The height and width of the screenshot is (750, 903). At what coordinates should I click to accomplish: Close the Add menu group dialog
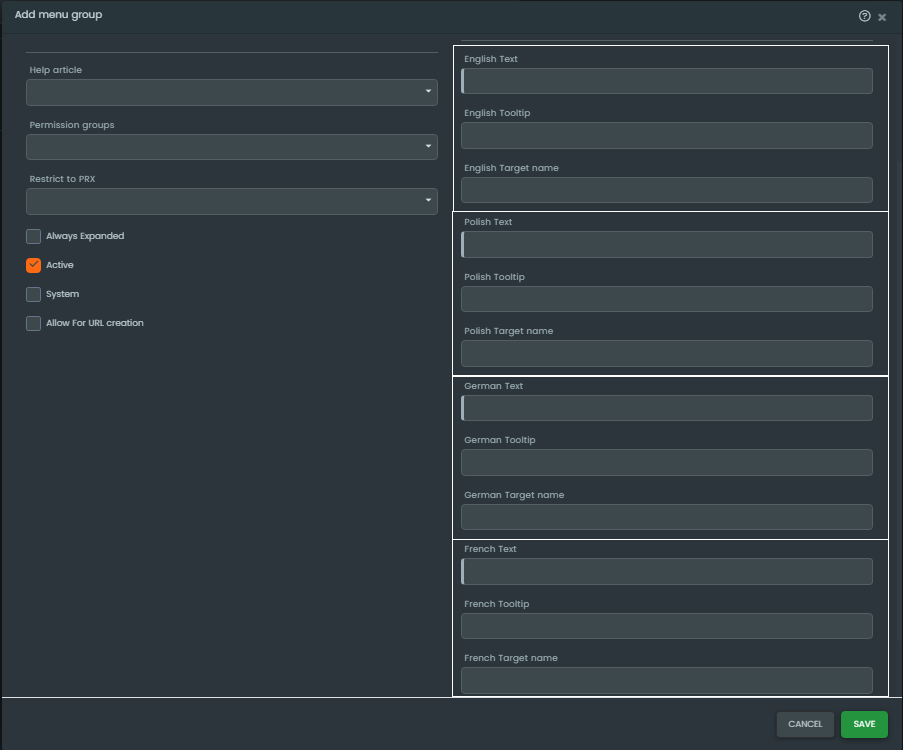[x=882, y=17]
